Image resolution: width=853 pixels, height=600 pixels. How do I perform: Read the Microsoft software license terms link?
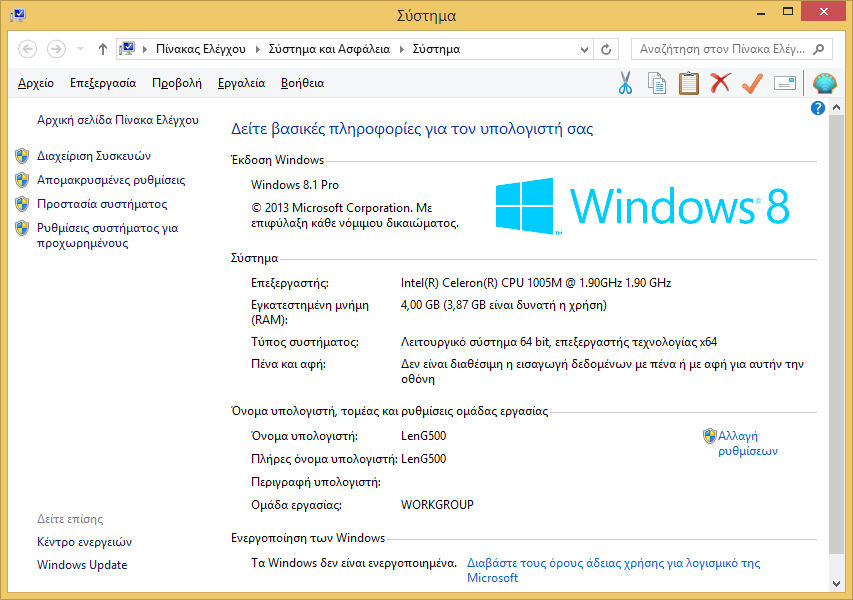[x=614, y=570]
